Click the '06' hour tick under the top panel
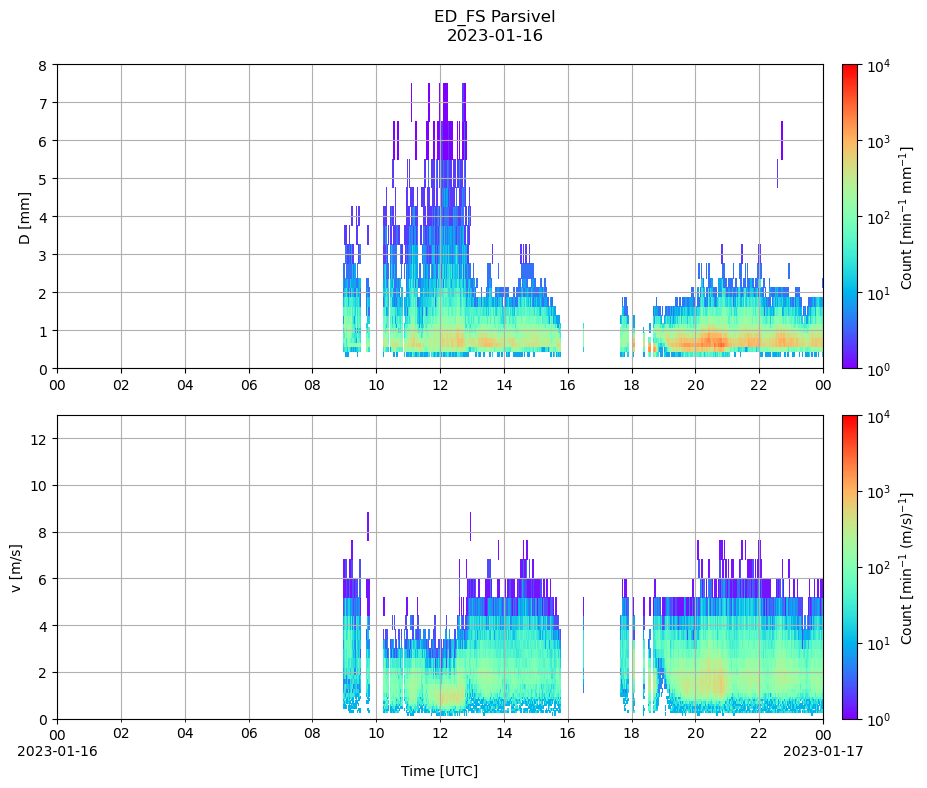 pyautogui.click(x=249, y=385)
